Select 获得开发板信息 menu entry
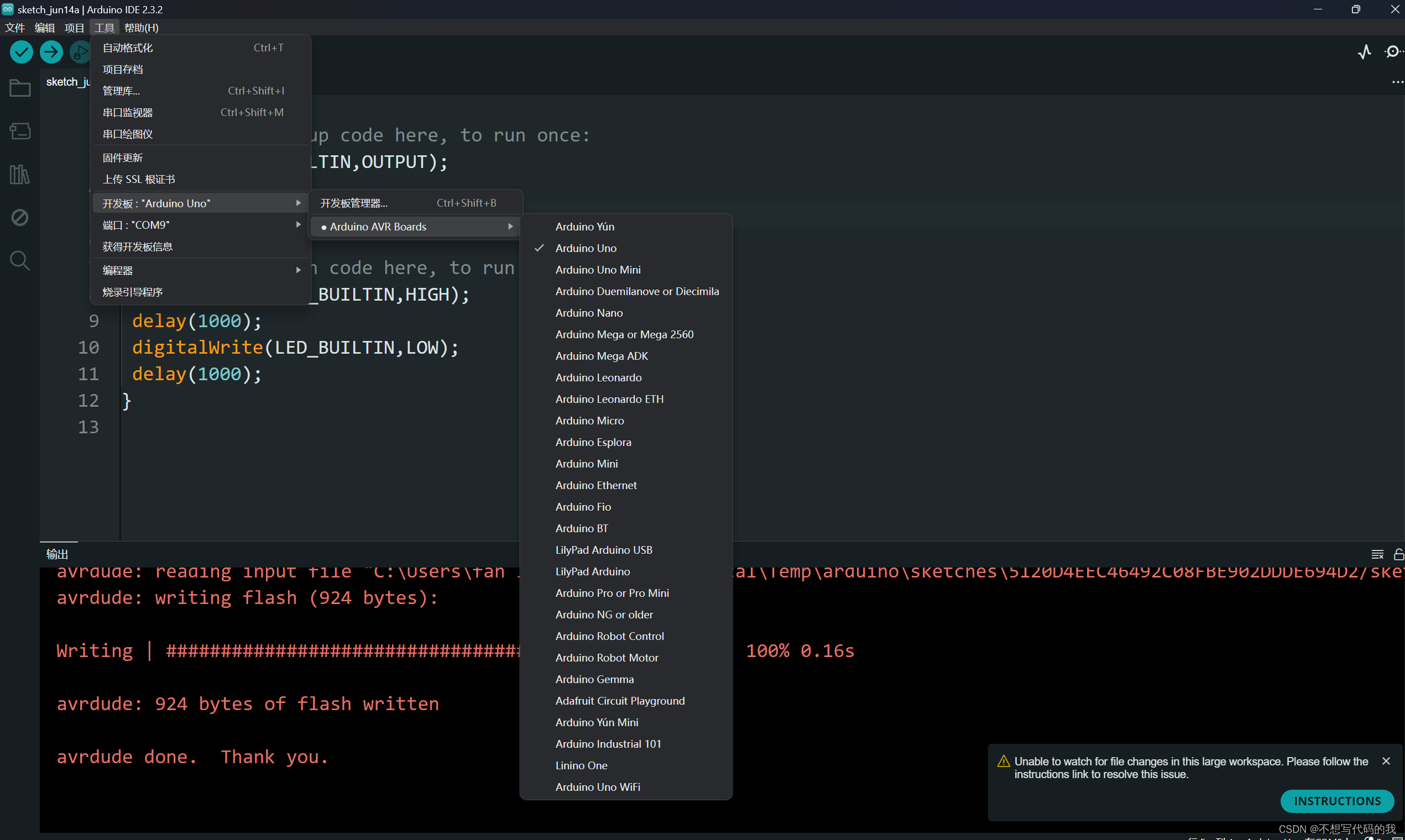 tap(201, 247)
